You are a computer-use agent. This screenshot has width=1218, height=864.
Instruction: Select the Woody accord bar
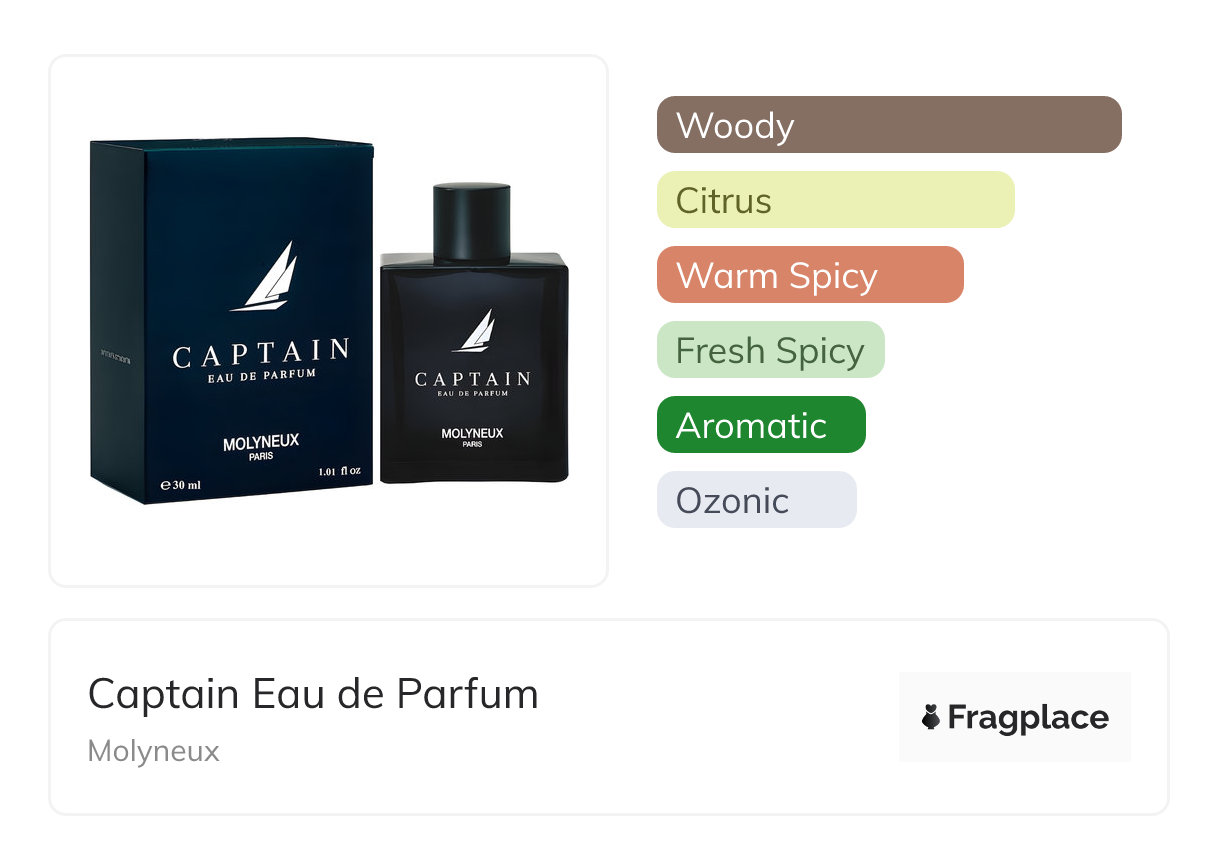(x=889, y=125)
